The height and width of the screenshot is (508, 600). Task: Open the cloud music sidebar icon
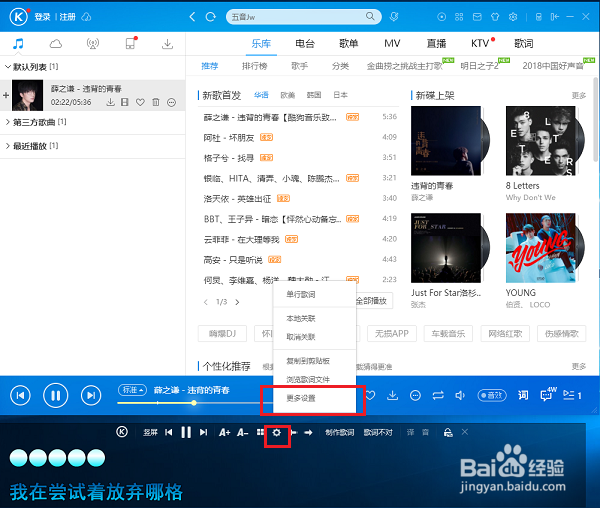[x=55, y=44]
